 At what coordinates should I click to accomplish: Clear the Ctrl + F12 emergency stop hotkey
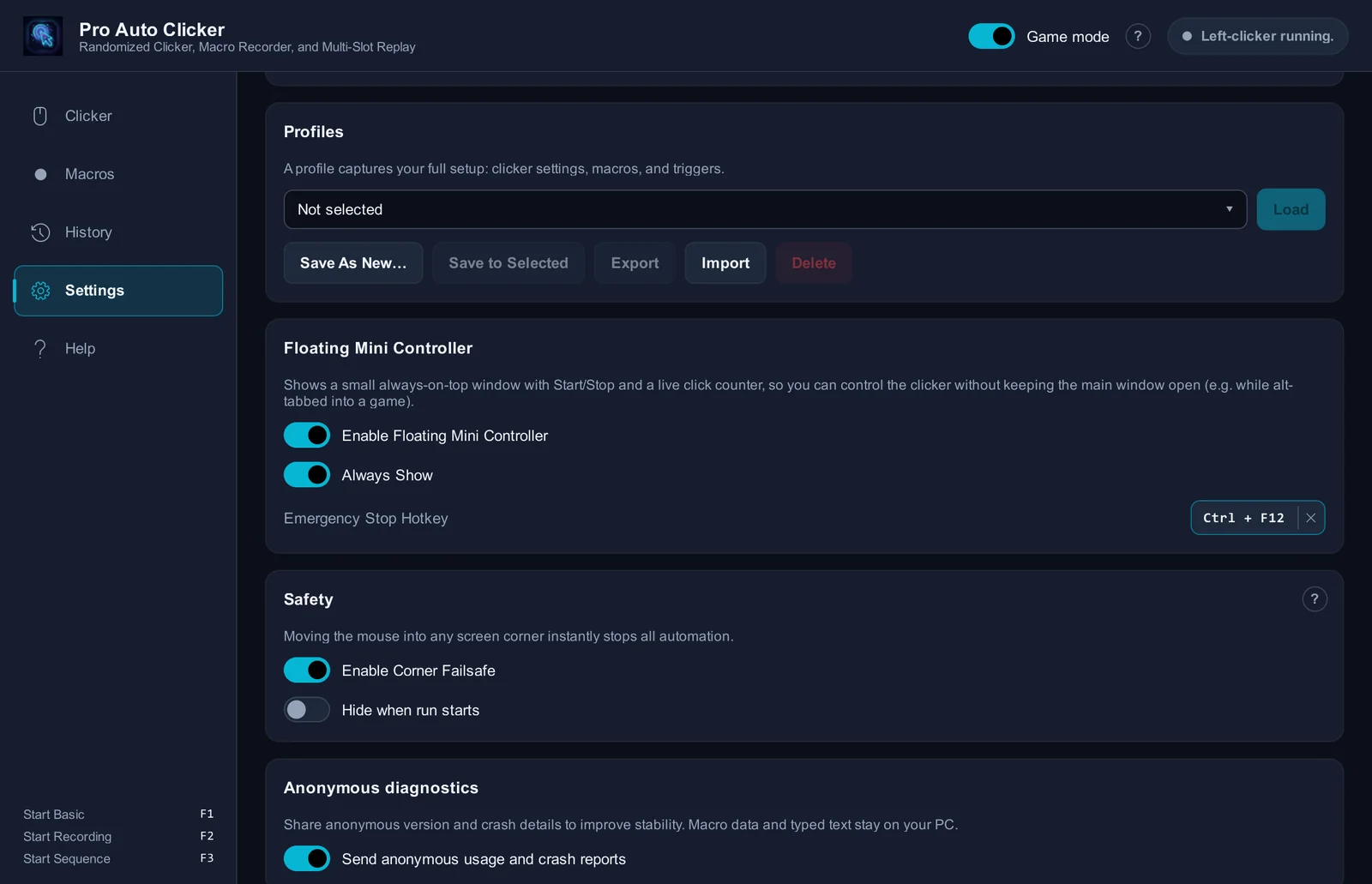[1311, 518]
